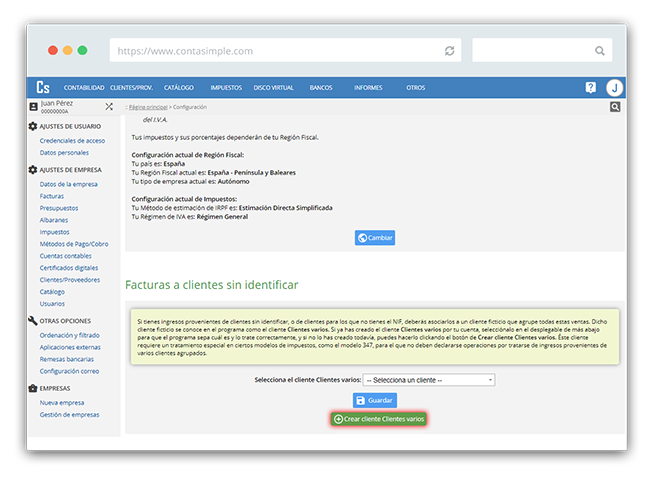The width and height of the screenshot is (650, 478).
Task: Open the Contabilidad menu
Action: (x=84, y=88)
